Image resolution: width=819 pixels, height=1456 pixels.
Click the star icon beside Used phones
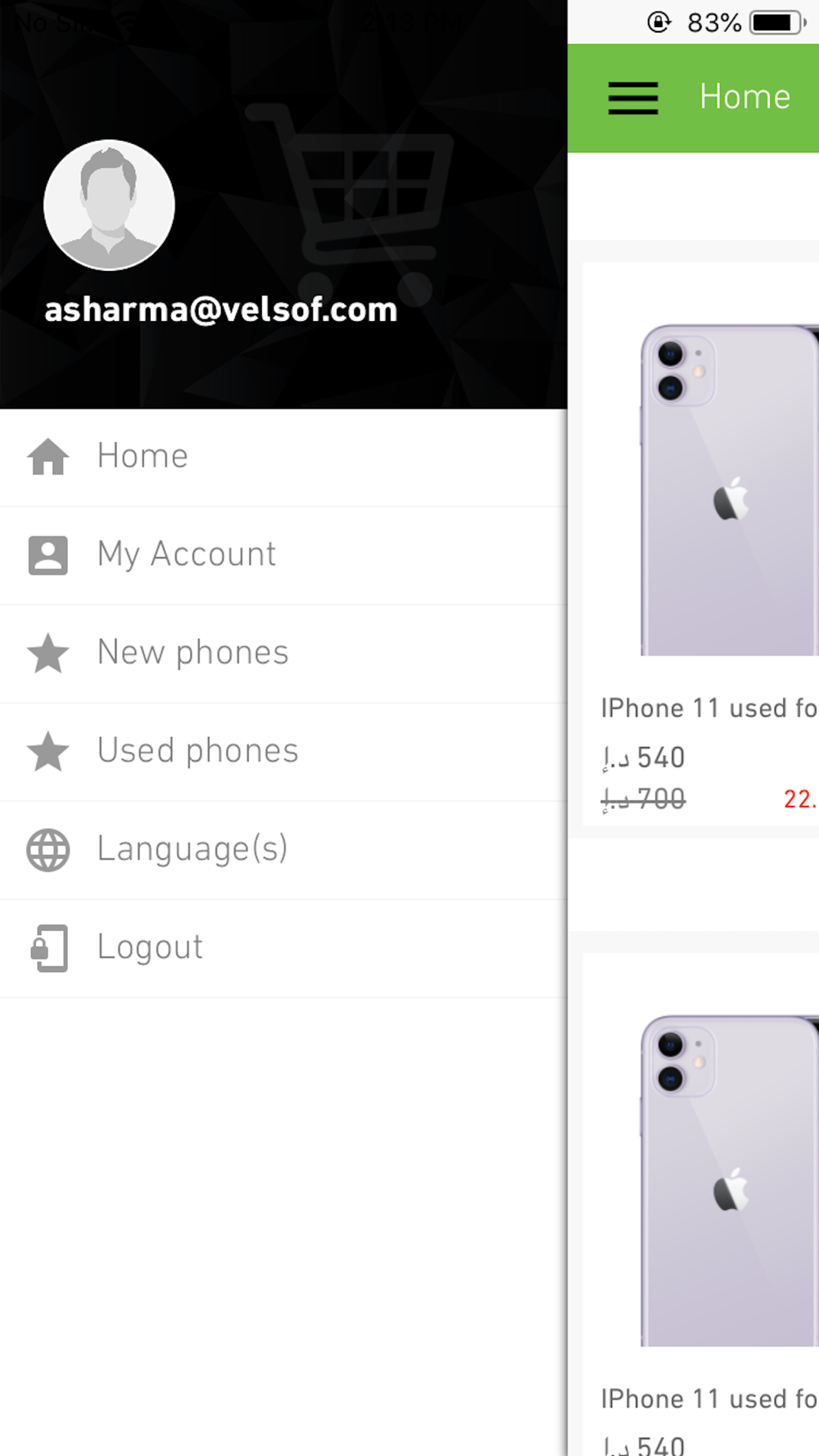[48, 752]
